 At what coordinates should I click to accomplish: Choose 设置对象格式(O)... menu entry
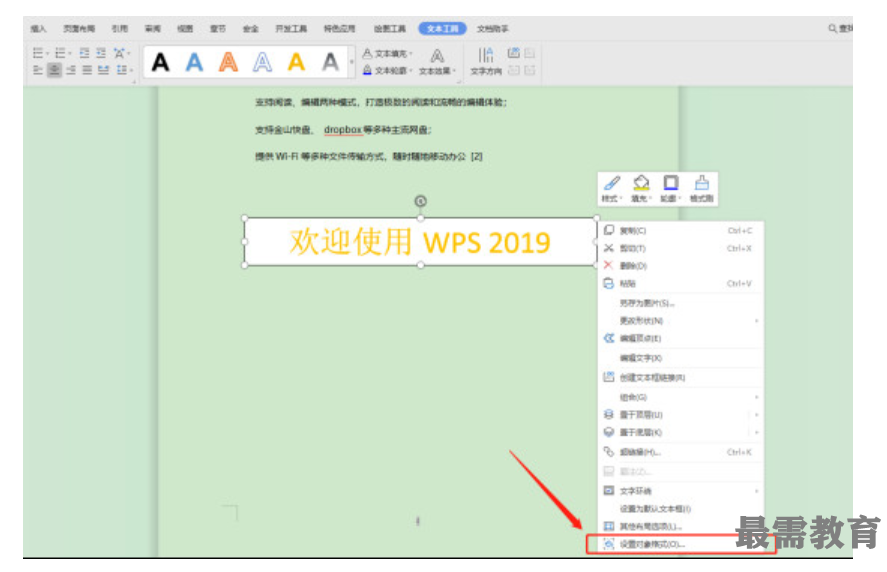[681, 544]
